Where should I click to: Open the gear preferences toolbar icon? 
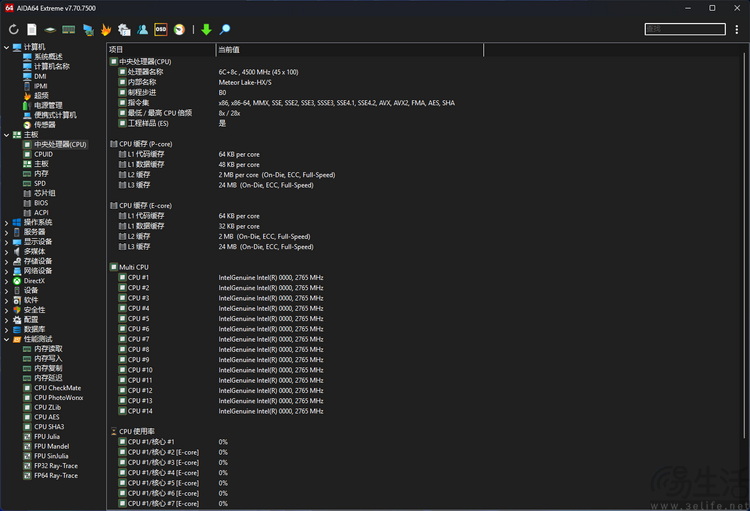[124, 30]
